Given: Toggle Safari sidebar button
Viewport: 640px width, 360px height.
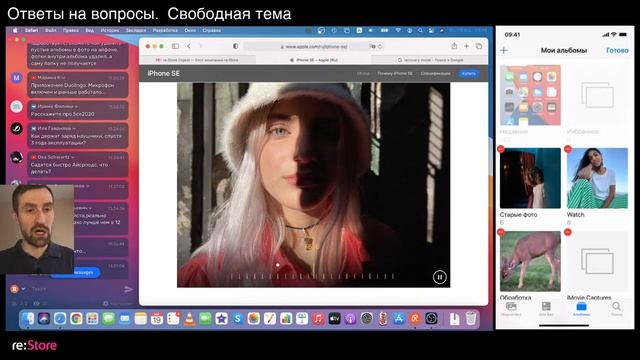Looking at the screenshot, I should pyautogui.click(x=175, y=46).
